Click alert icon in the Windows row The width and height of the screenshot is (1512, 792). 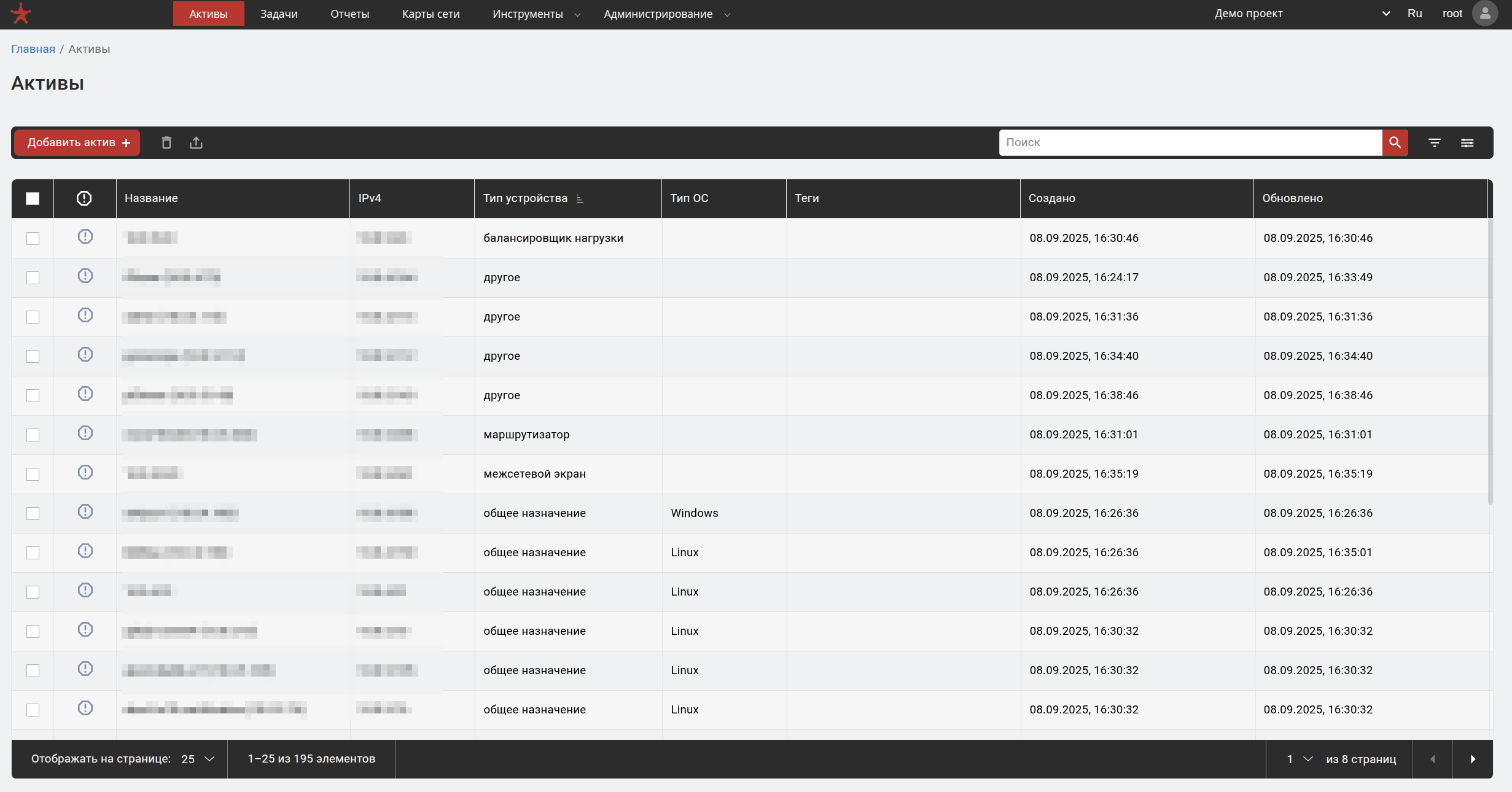coord(85,511)
